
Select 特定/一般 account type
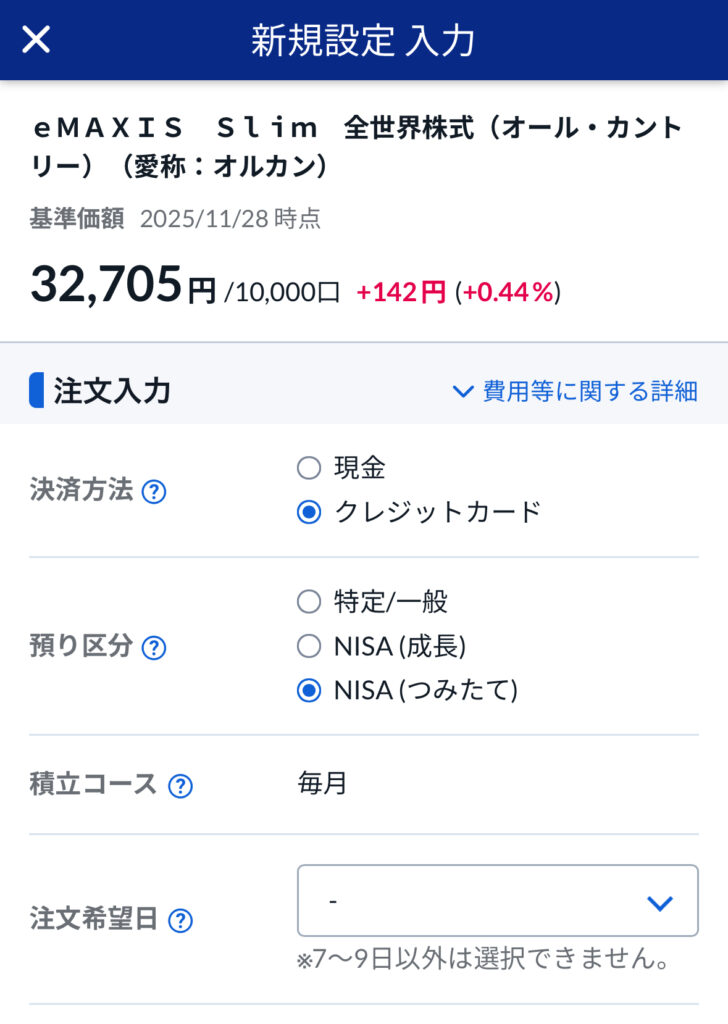(309, 602)
